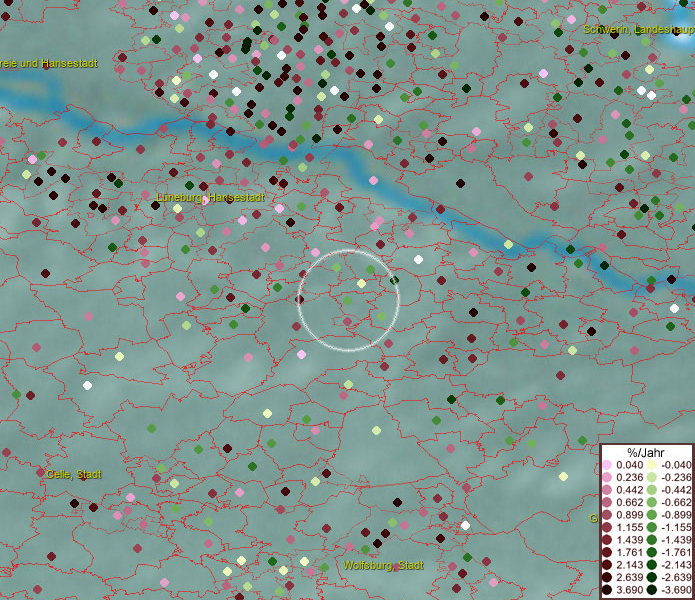The width and height of the screenshot is (695, 600).
Task: Click the legend value text -0.236
Action: coord(676,477)
